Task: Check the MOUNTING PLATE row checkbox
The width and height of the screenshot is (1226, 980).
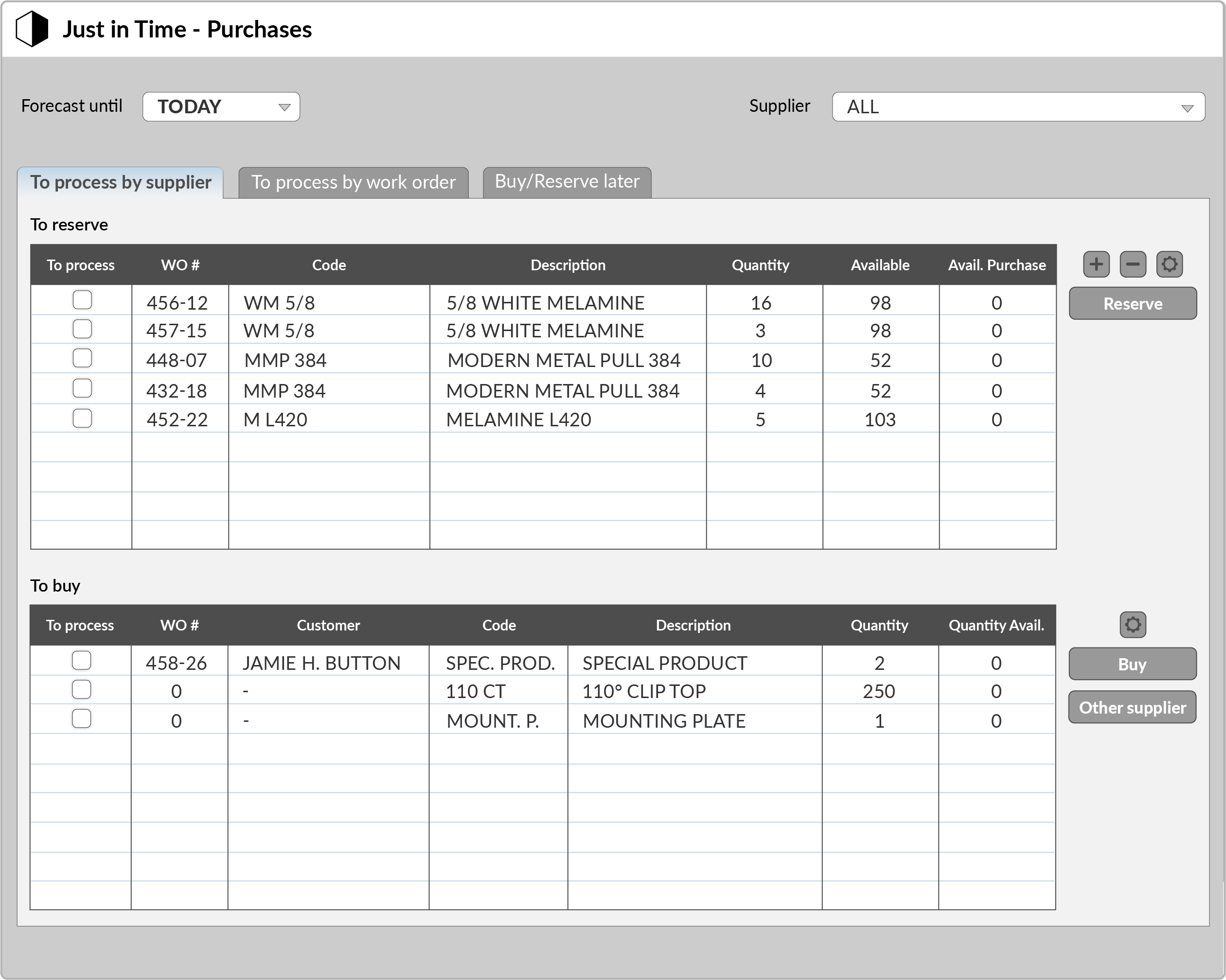Action: (82, 718)
